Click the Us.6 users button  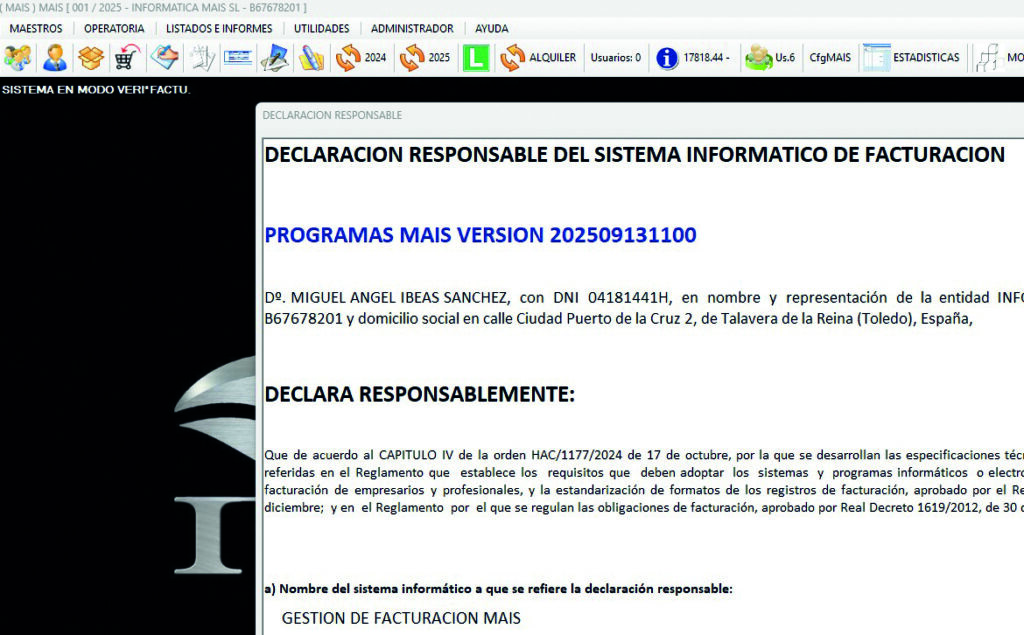(x=771, y=58)
